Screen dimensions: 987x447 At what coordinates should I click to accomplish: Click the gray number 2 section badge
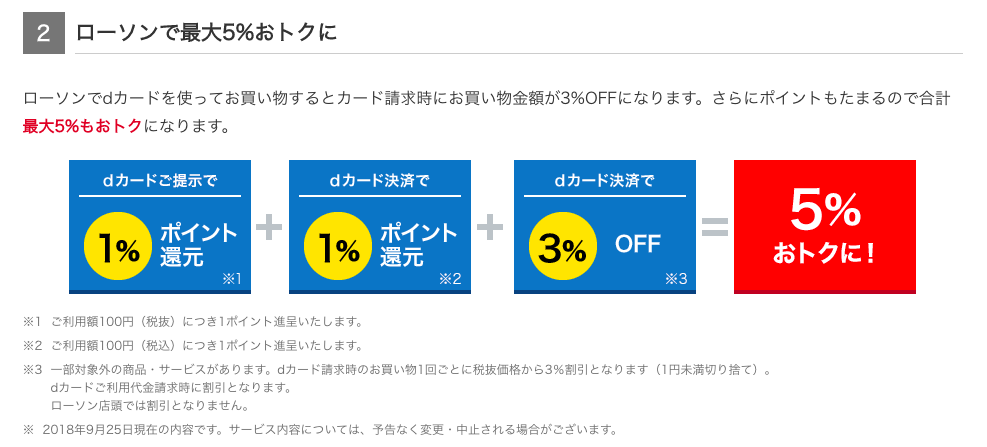coord(44,33)
